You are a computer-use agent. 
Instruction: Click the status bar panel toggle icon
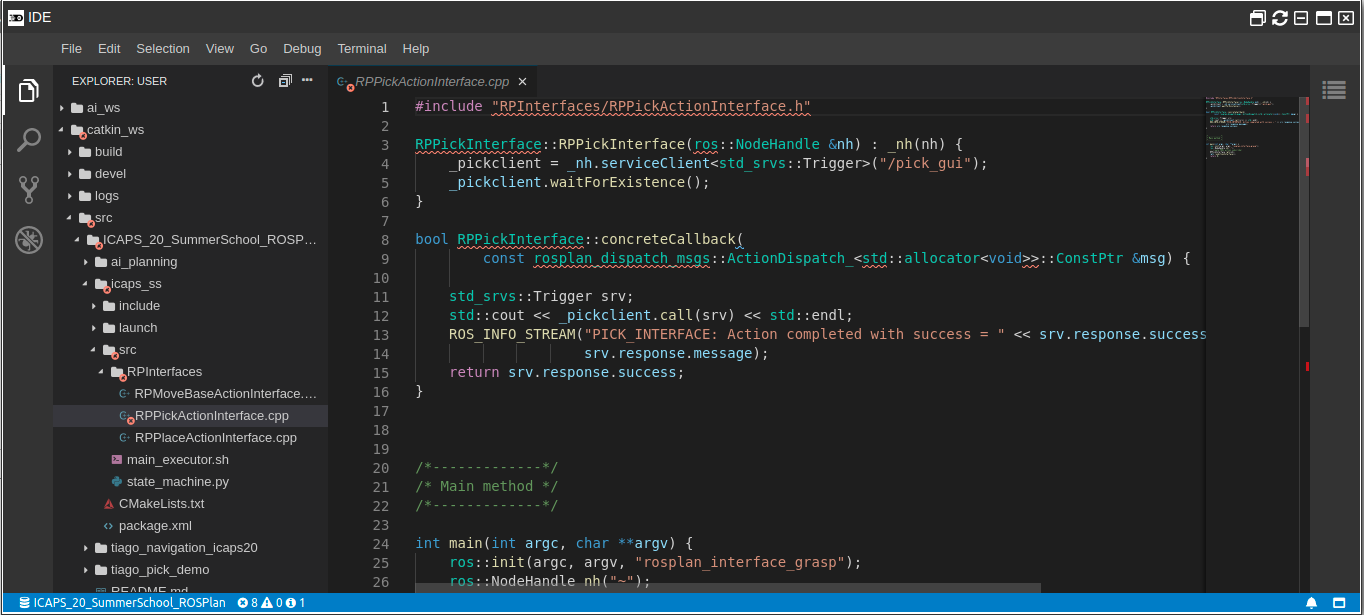1339,603
